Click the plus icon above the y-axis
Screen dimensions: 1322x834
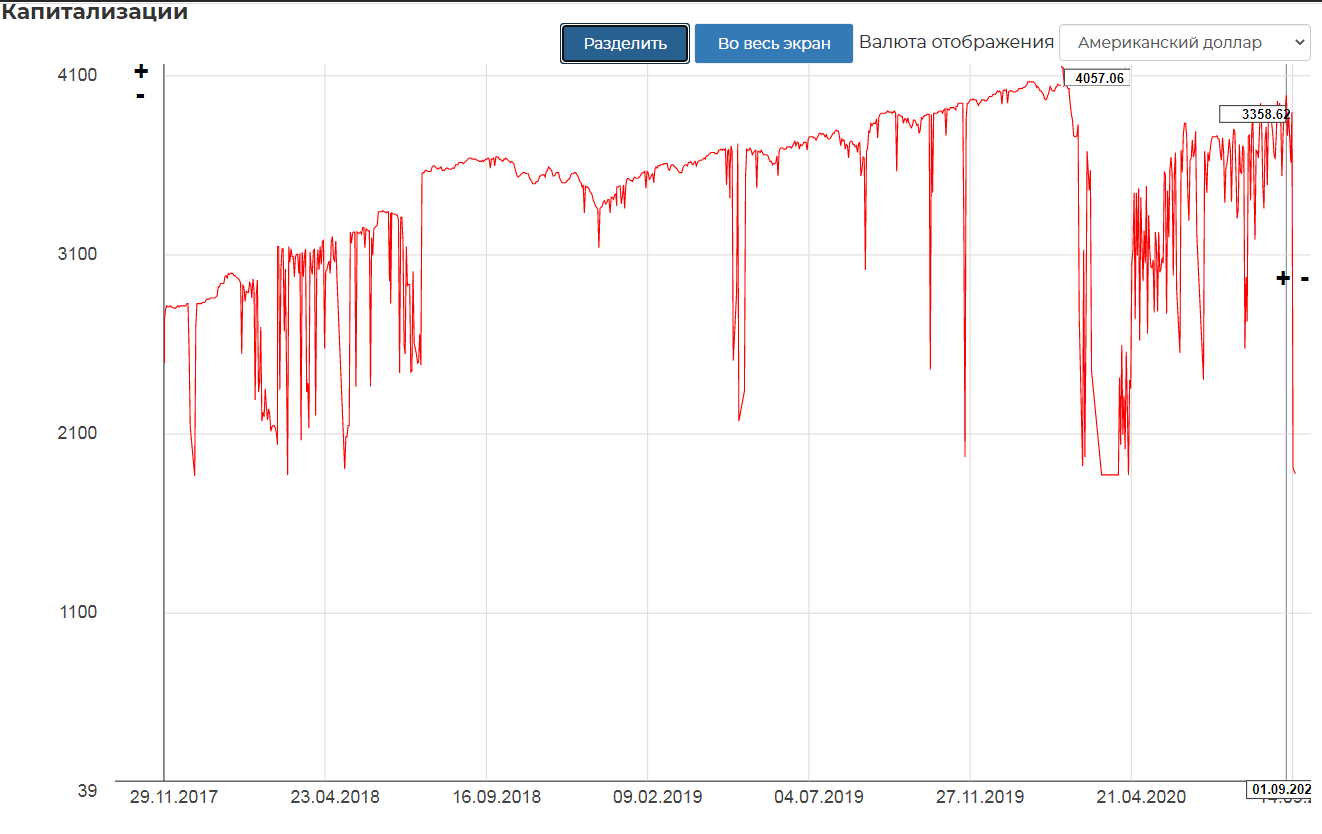(141, 71)
